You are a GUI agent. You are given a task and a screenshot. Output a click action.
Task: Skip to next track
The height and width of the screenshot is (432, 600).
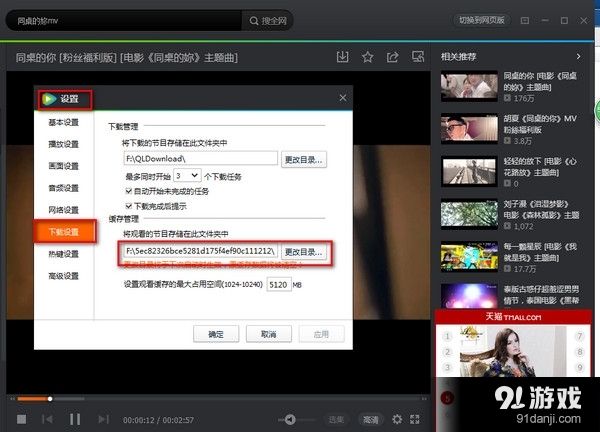click(x=103, y=419)
